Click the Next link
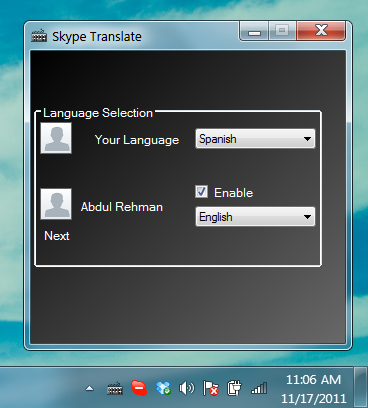The height and width of the screenshot is (408, 368). coord(57,236)
